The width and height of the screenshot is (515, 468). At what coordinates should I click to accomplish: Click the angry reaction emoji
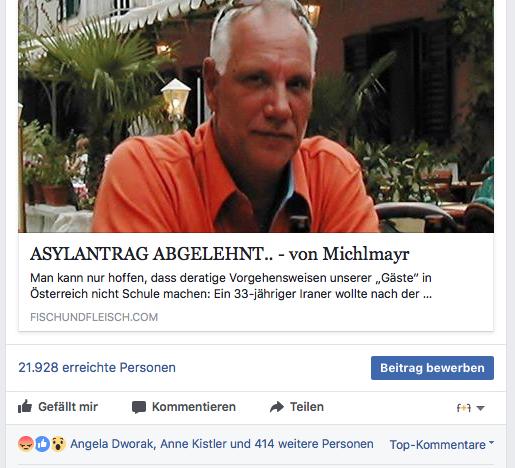pyautogui.click(x=26, y=444)
